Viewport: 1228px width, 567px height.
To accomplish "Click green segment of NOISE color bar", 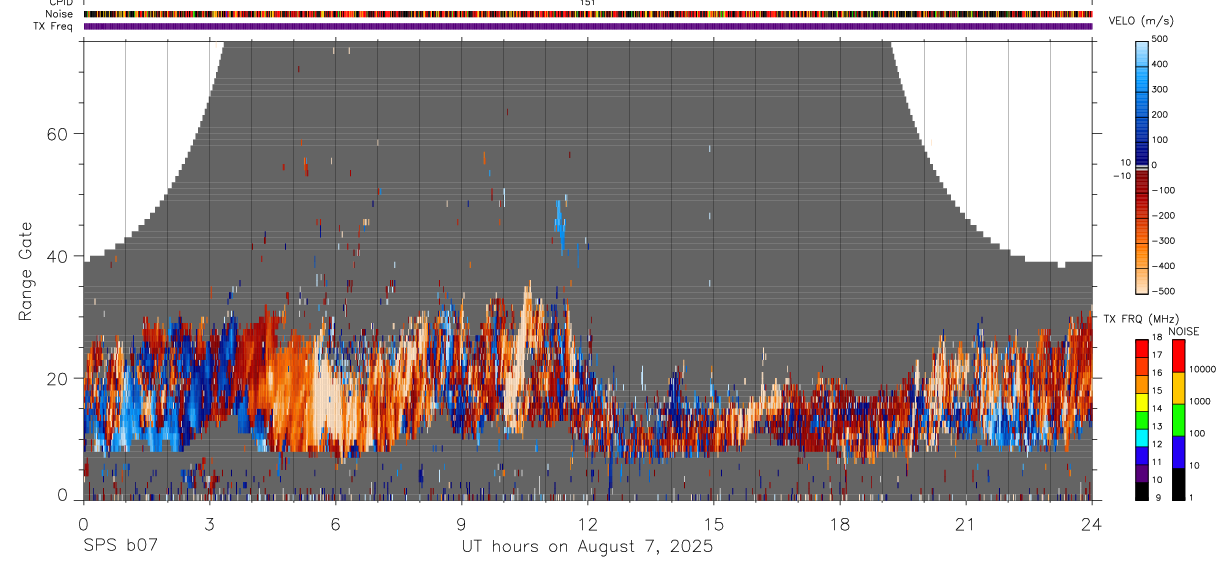I will tap(1178, 419).
